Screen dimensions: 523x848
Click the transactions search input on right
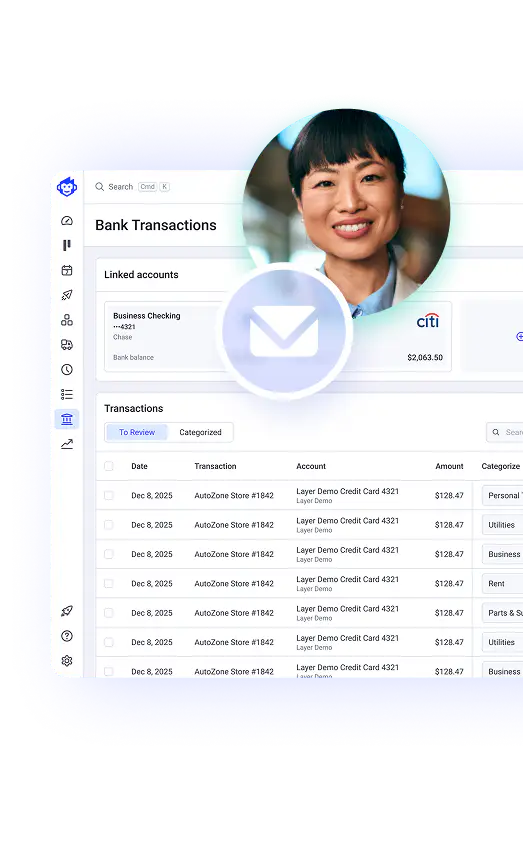[505, 432]
